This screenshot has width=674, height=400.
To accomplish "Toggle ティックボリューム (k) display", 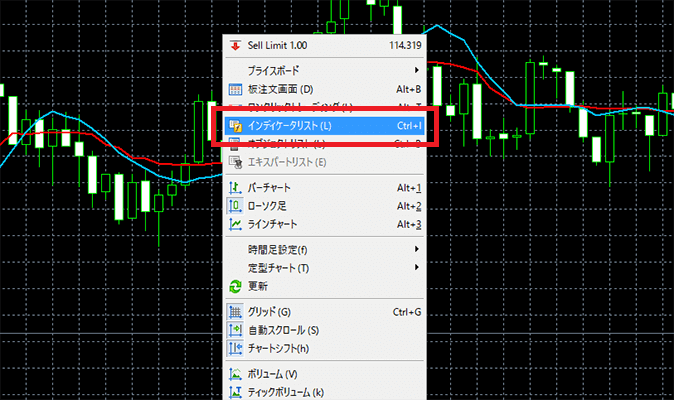I will click(325, 392).
